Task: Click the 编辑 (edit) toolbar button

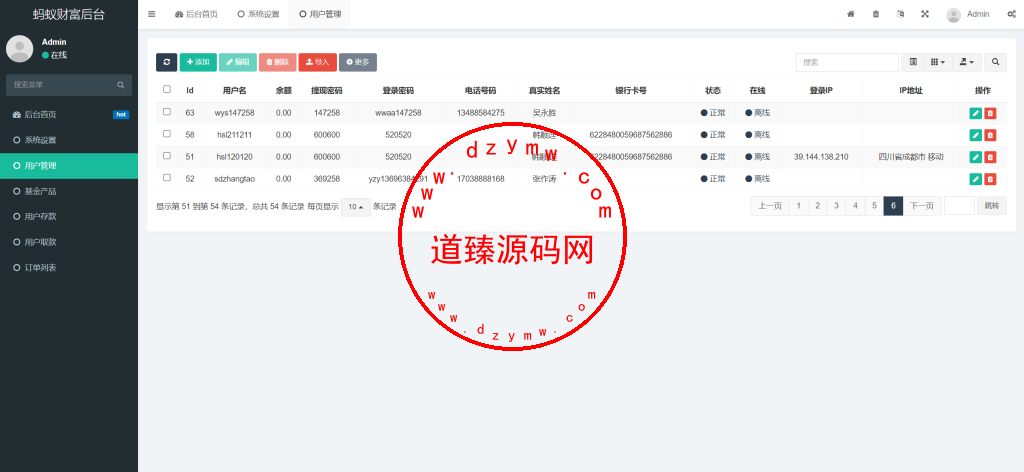Action: pos(238,62)
